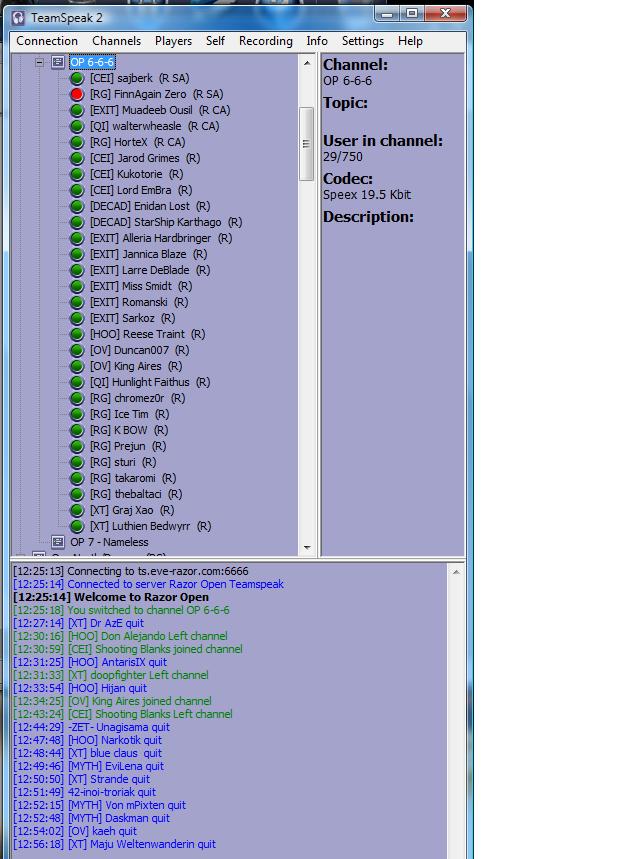640x859 pixels.
Task: Click green status light of Enidan Lost
Action: click(77, 206)
